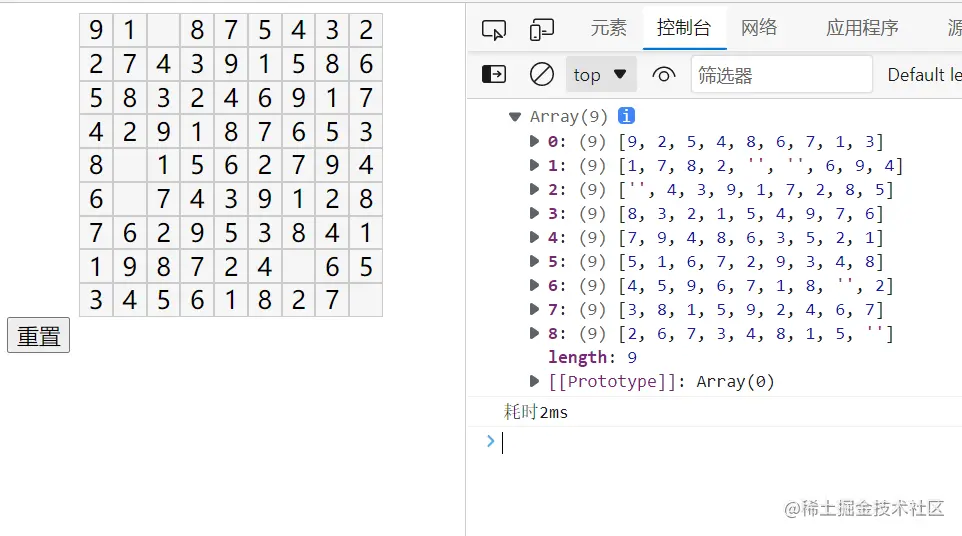The width and height of the screenshot is (962, 536).
Task: Clear the console with the ban icon
Action: 542,75
